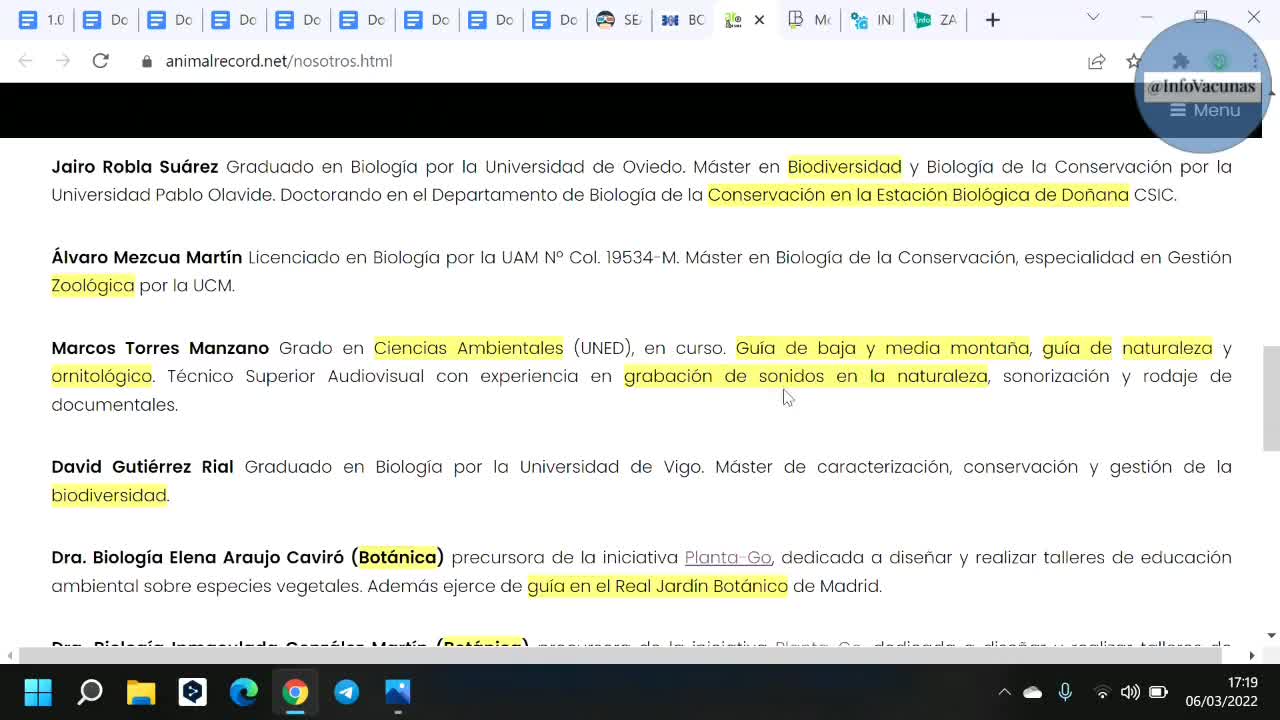Click highlighted 'Guía de baja y media montaña'
This screenshot has width=1280, height=720.
pos(883,348)
